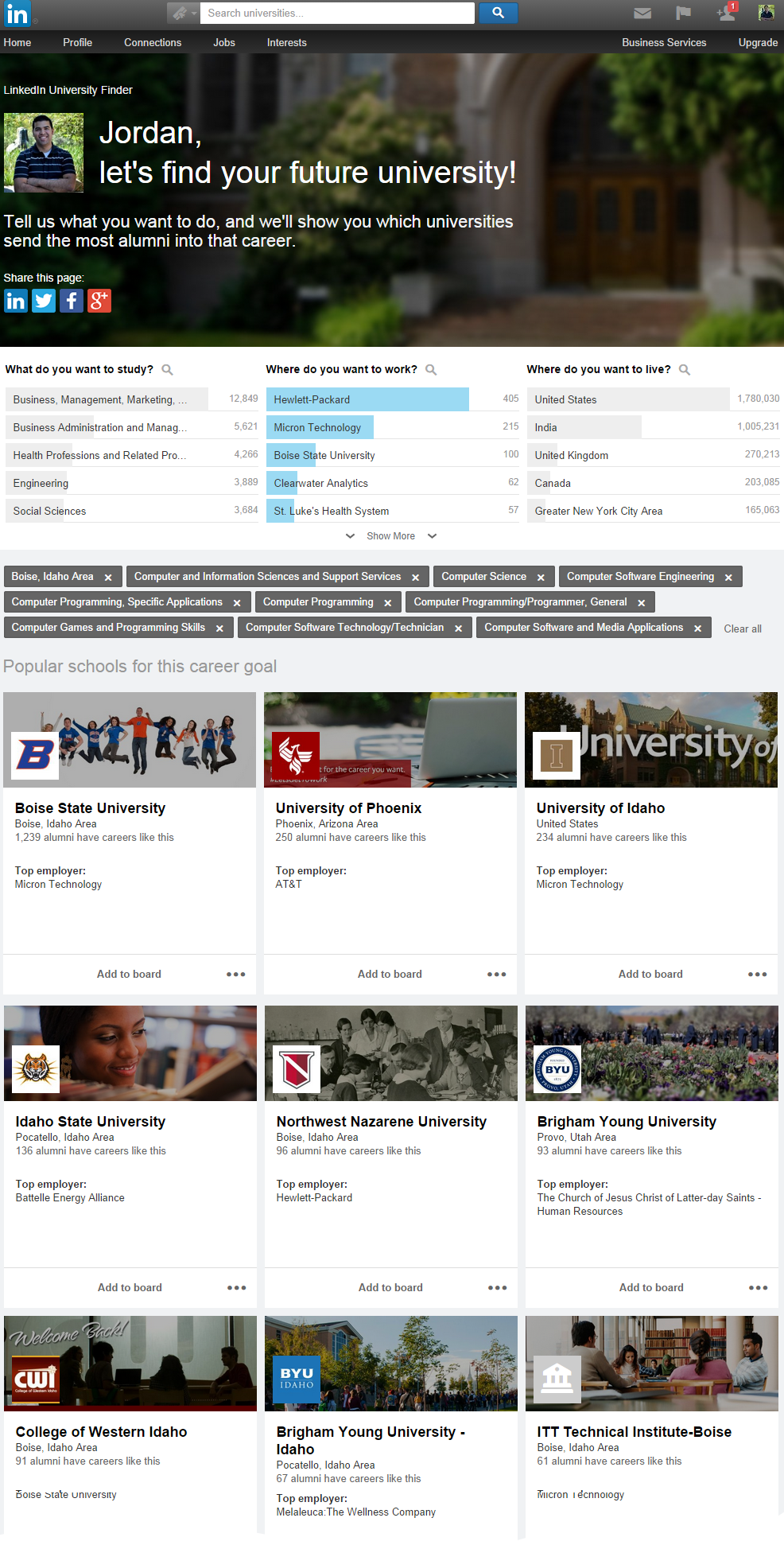The width and height of the screenshot is (784, 1545).
Task: Open the Idaho State University tiger logo
Action: 36,1068
